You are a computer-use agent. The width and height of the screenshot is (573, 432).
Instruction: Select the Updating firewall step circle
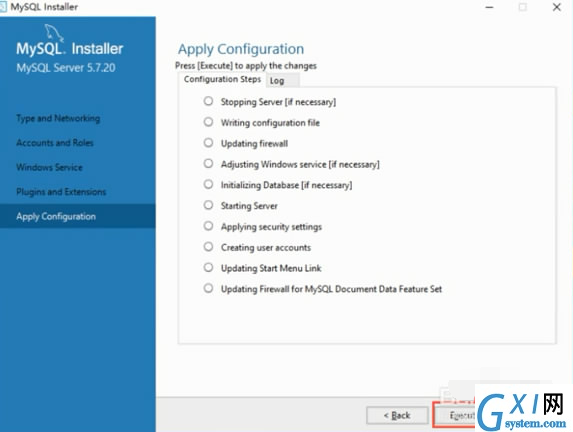tap(208, 143)
